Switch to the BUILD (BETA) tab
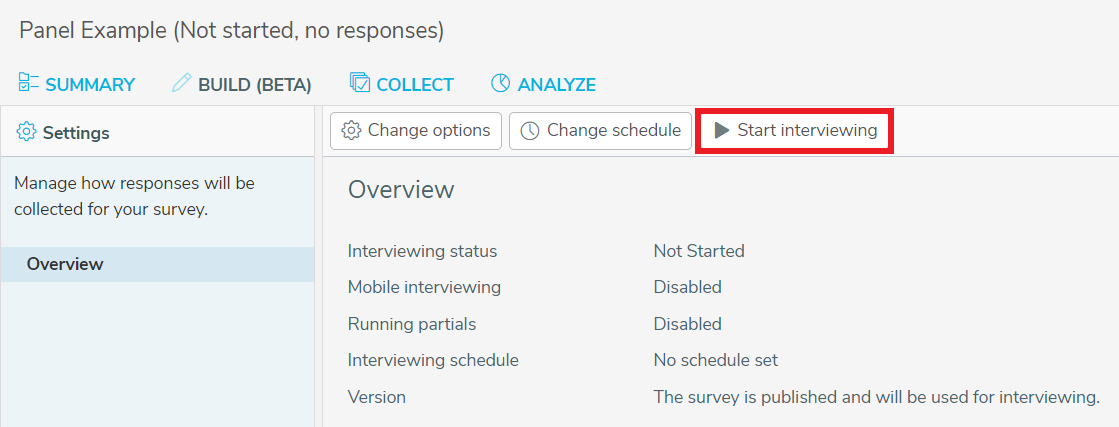1119x427 pixels. tap(242, 84)
